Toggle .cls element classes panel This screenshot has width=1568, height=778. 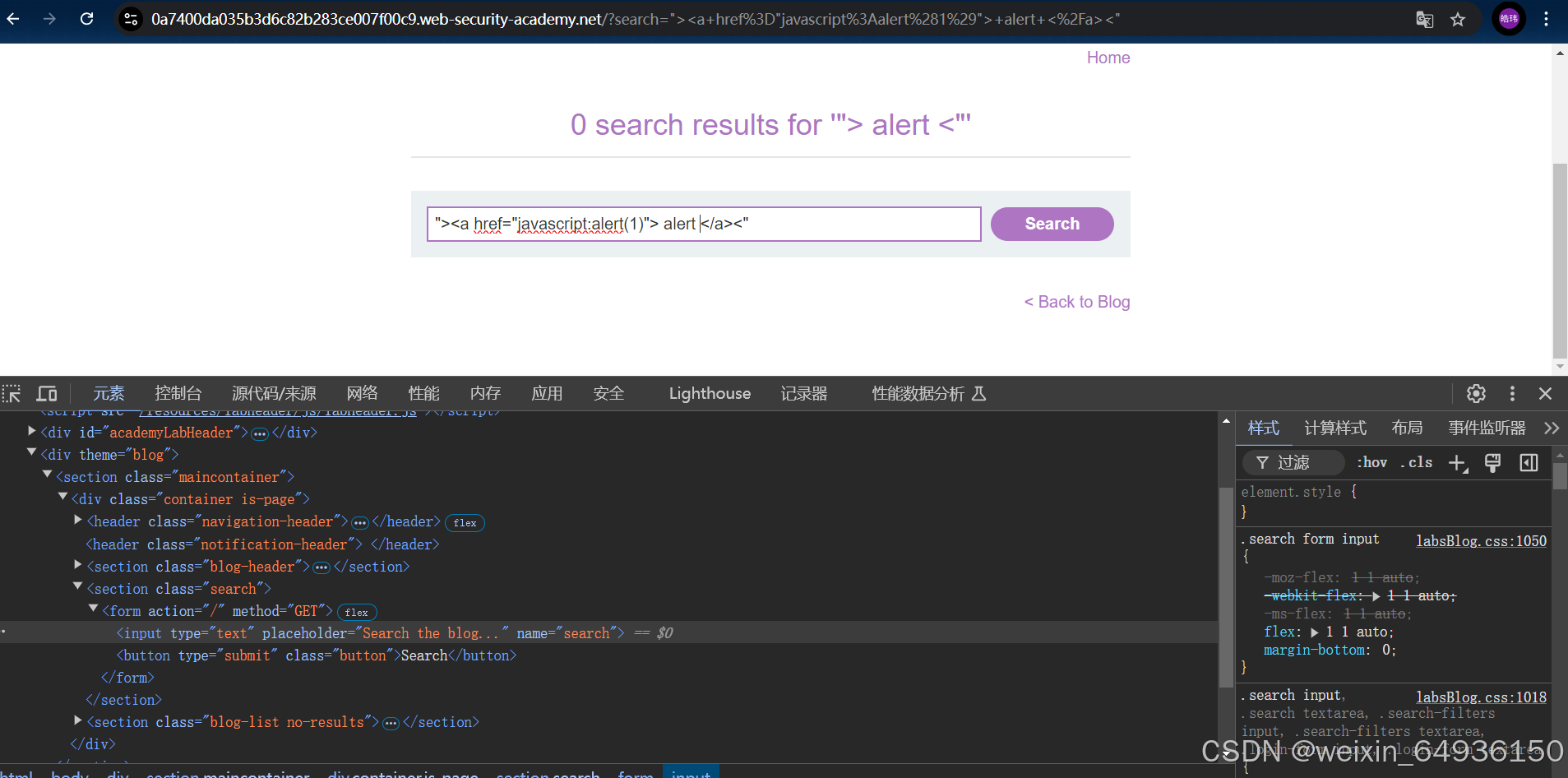(1417, 462)
